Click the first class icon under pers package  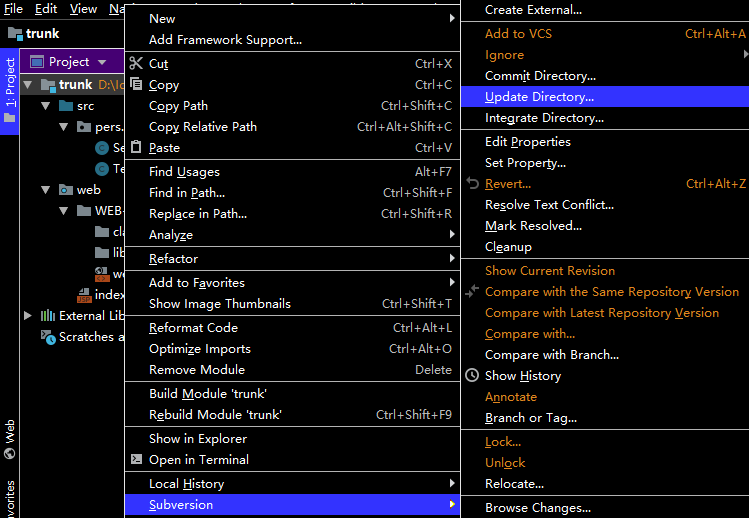click(x=102, y=148)
